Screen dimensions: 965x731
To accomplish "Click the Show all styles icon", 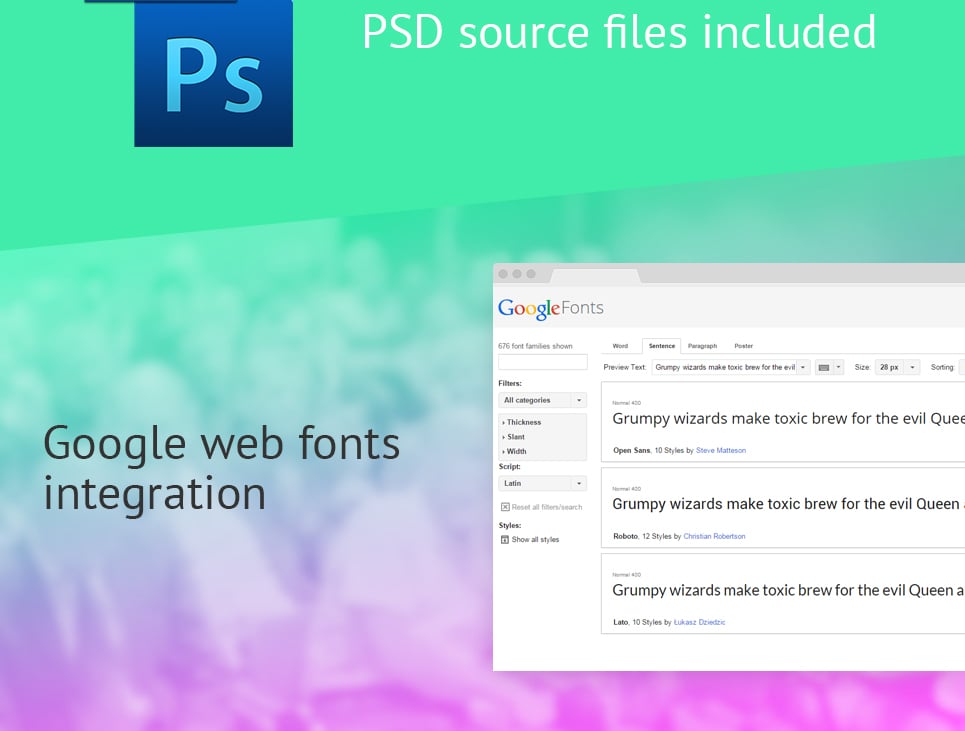I will [x=505, y=540].
